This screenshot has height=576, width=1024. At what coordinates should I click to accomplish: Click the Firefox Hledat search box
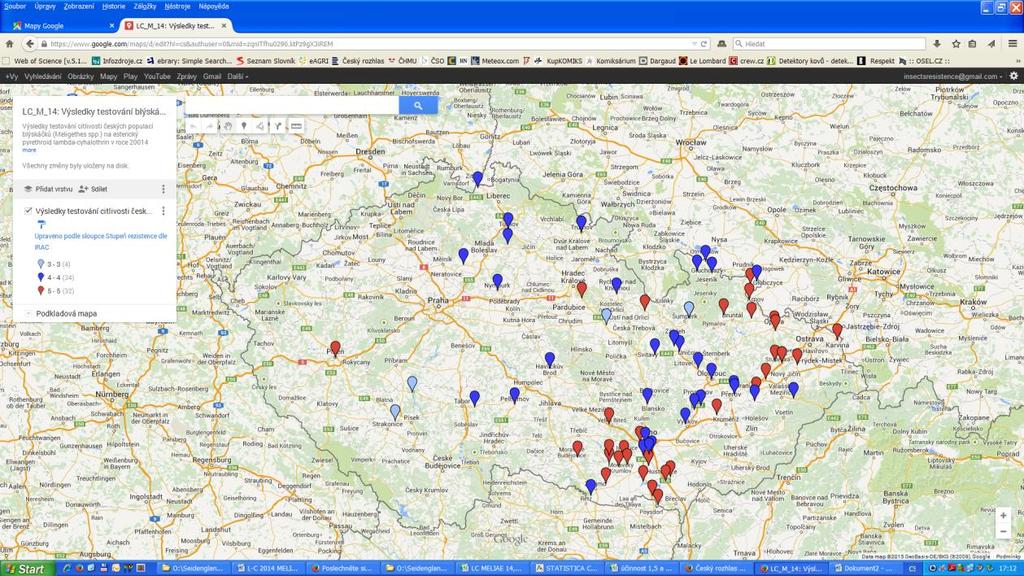point(829,44)
